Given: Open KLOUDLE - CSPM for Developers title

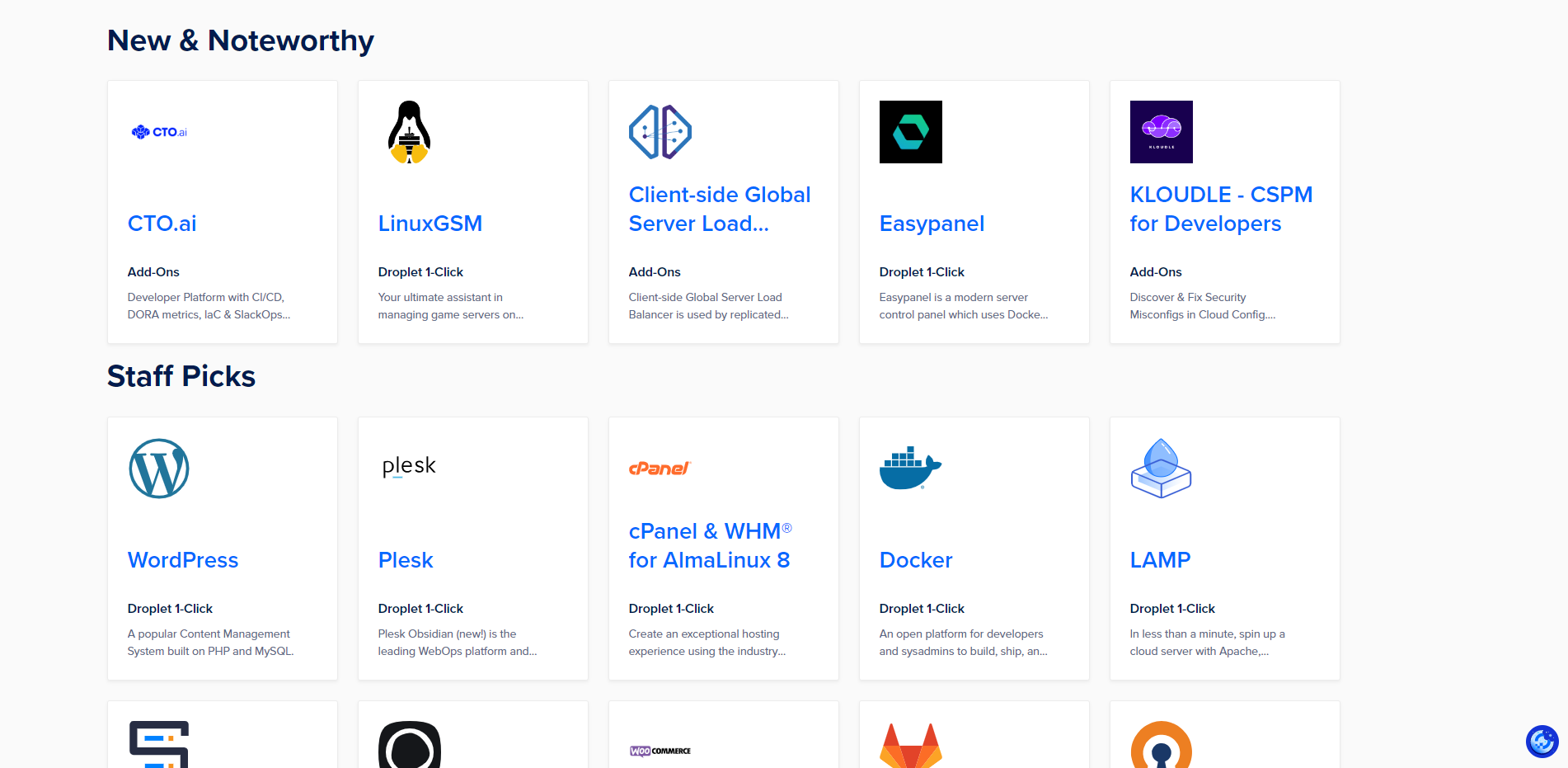Looking at the screenshot, I should tap(1221, 209).
